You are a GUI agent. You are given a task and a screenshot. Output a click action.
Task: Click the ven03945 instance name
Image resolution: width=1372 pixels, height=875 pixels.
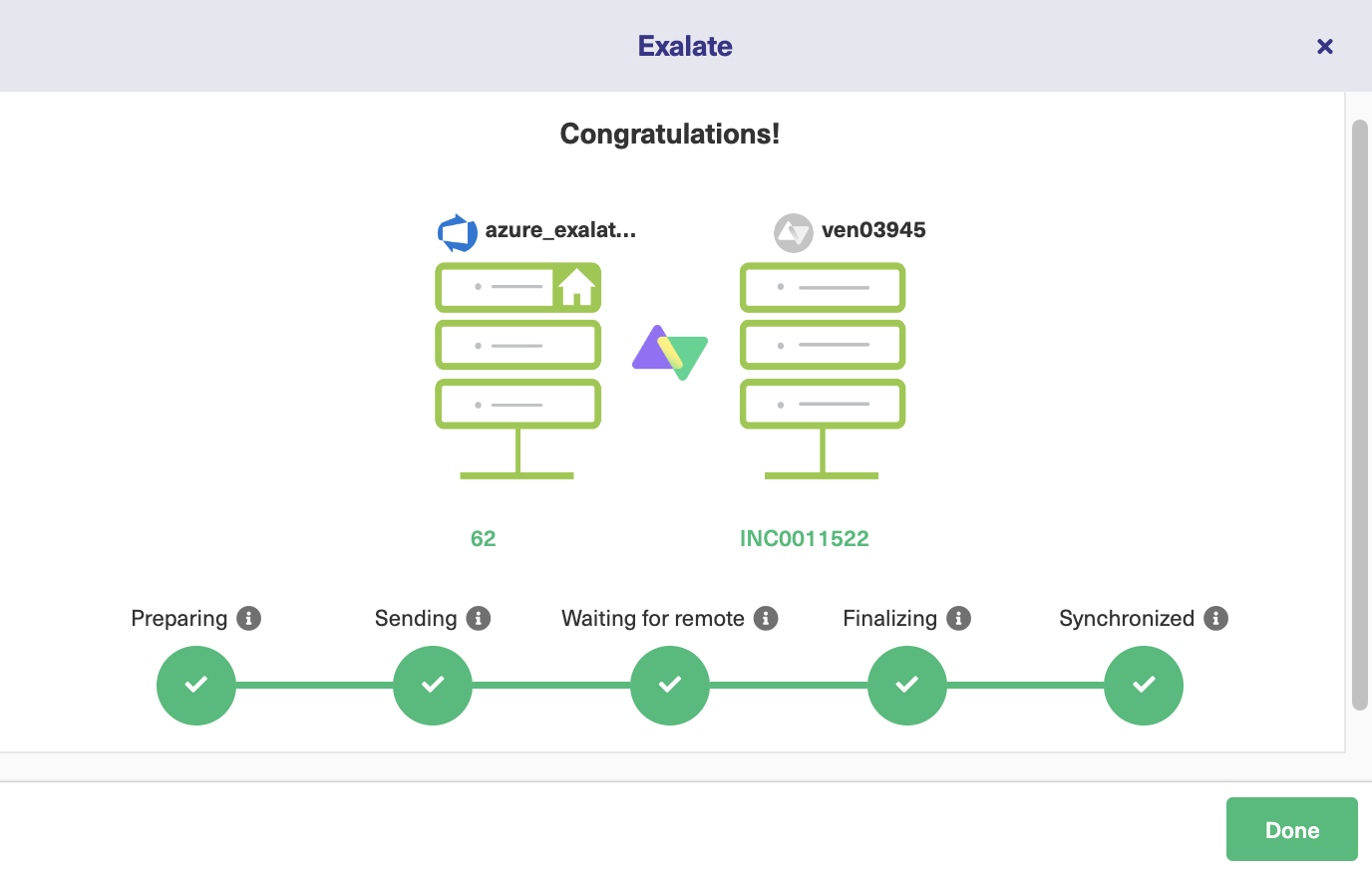[873, 230]
